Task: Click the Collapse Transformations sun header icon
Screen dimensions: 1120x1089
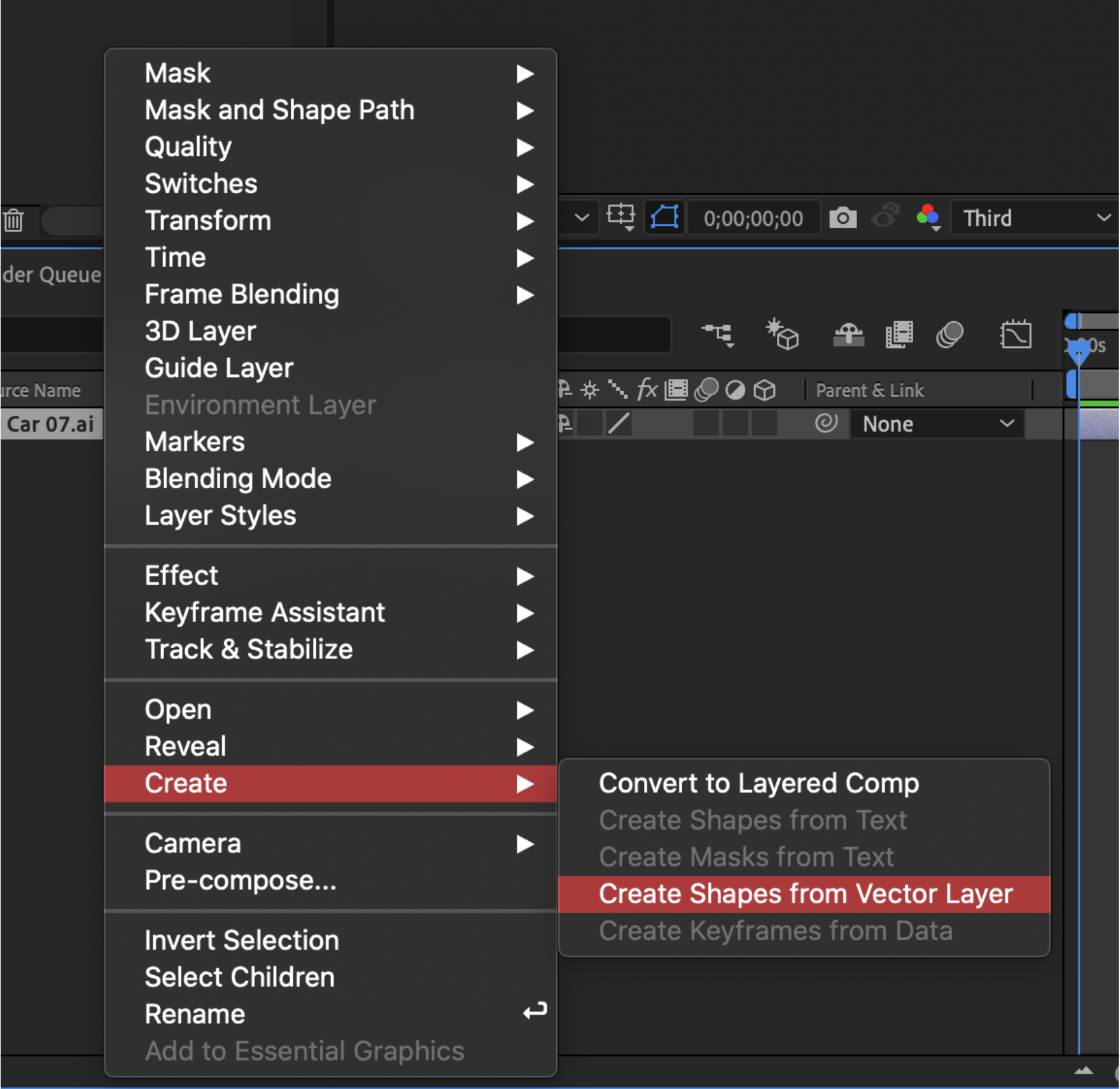Action: pos(590,390)
